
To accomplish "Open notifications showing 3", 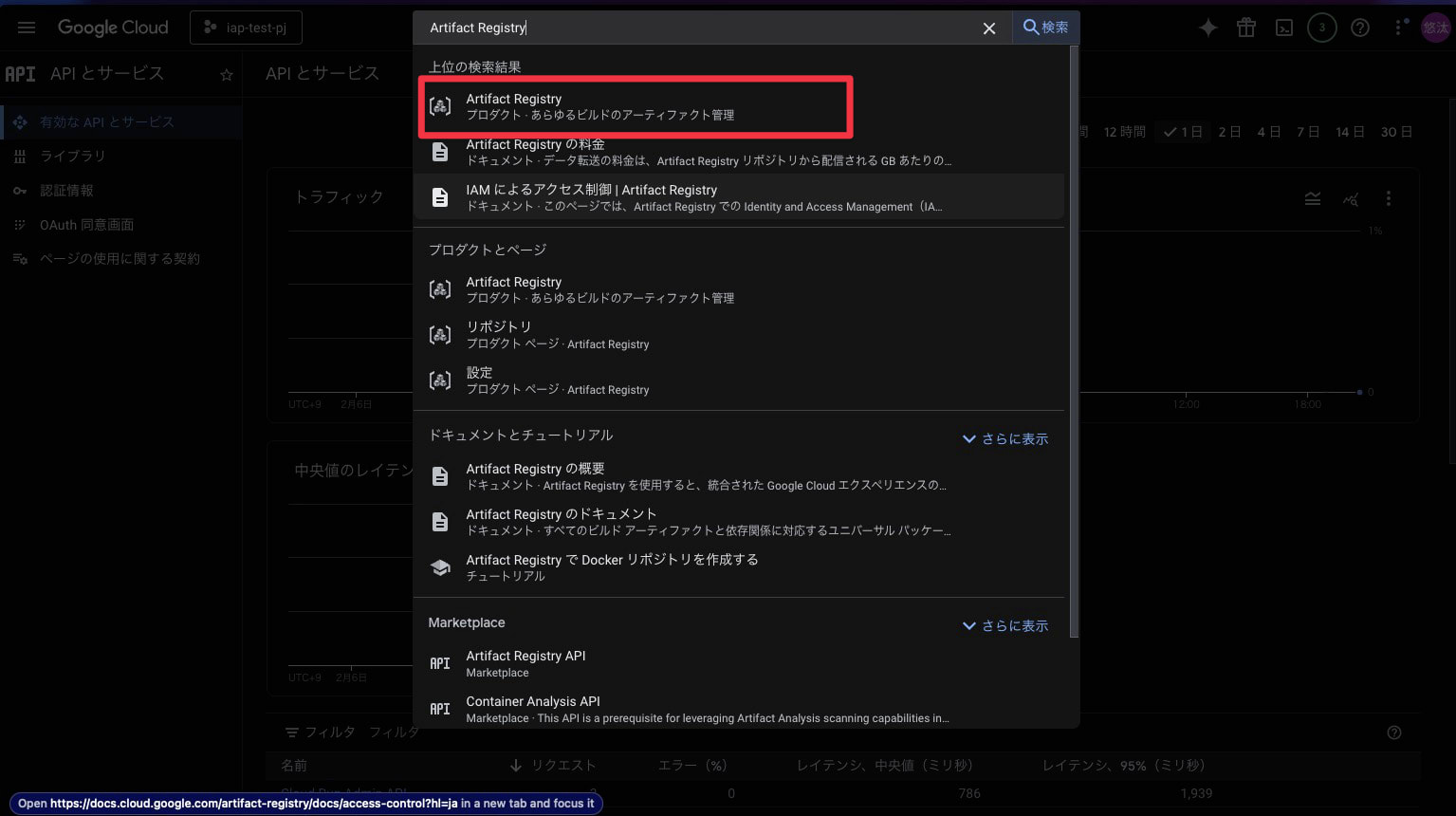I will tap(1322, 28).
